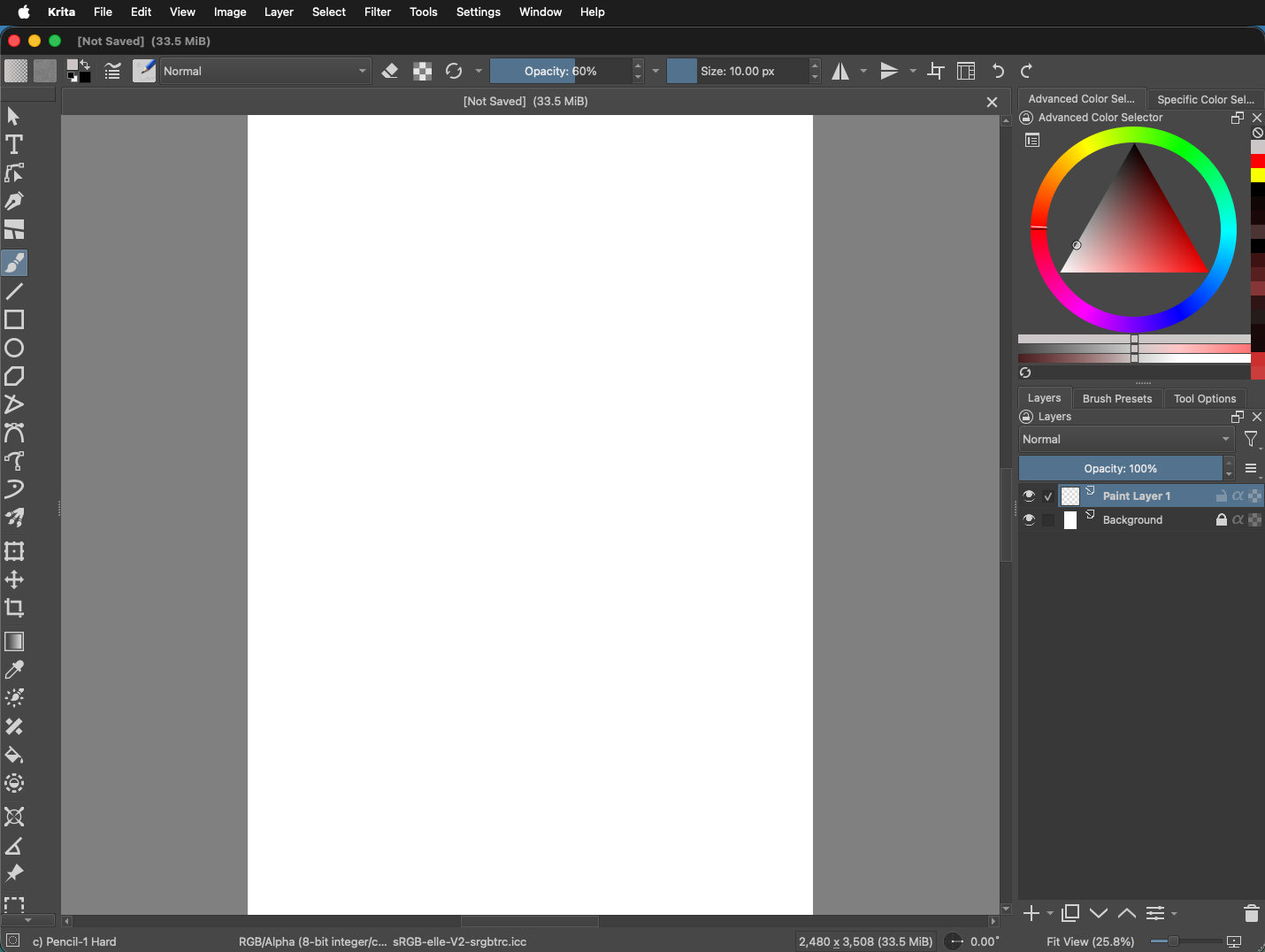Hide the Paint Layer 1 layer
Image resolution: width=1265 pixels, height=952 pixels.
[1029, 495]
